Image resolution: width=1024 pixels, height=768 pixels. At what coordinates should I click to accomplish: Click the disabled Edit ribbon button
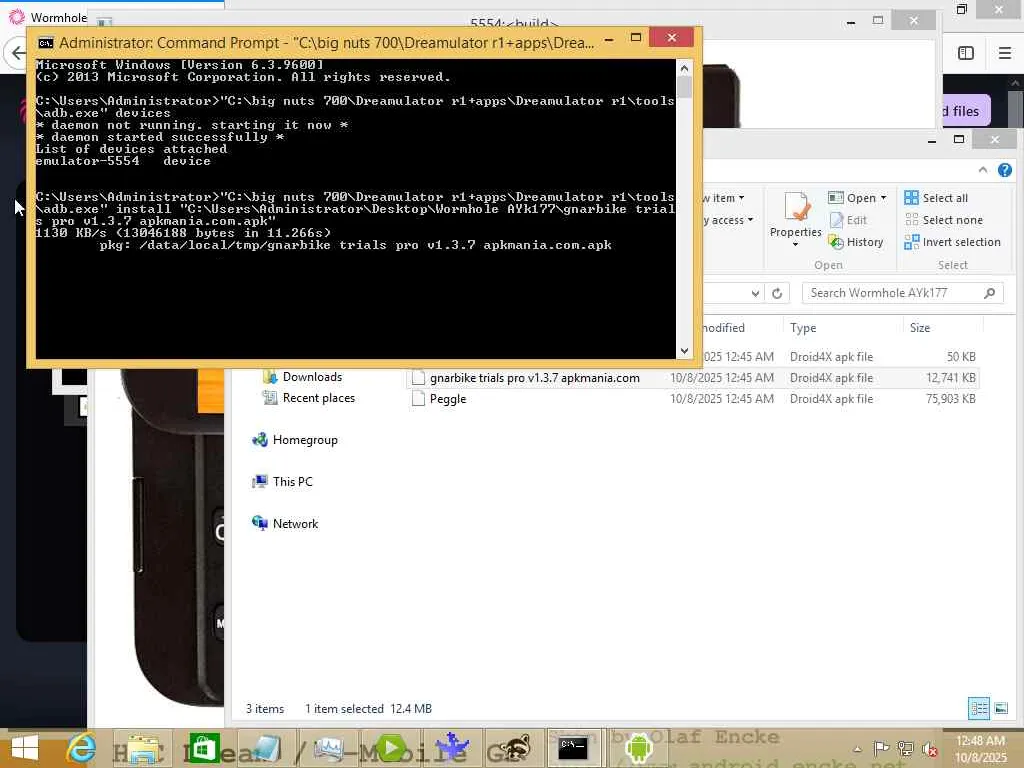click(x=848, y=220)
